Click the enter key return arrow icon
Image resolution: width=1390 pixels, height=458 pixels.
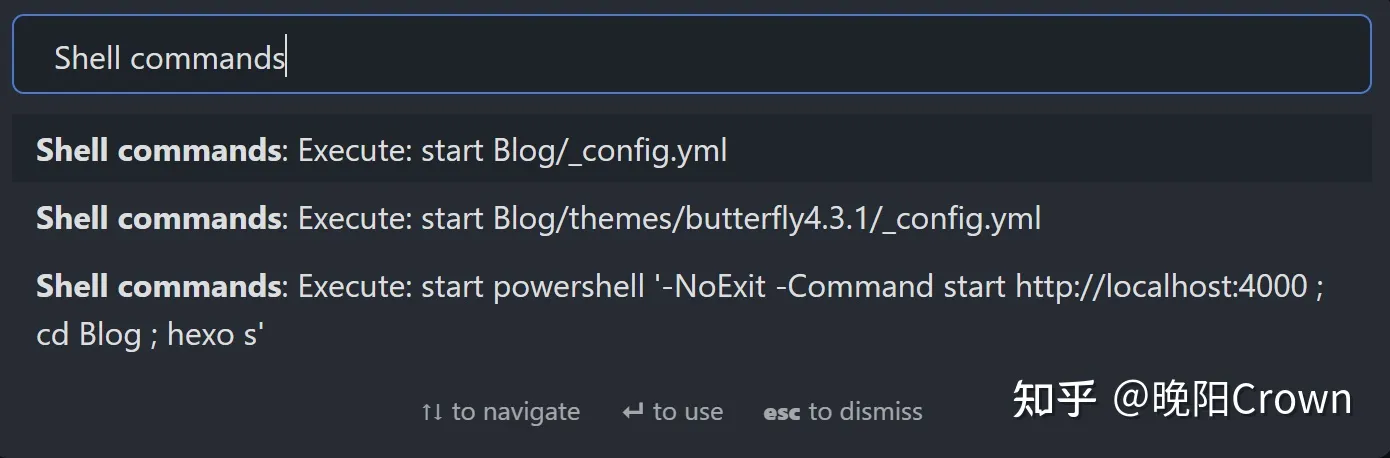pos(632,412)
